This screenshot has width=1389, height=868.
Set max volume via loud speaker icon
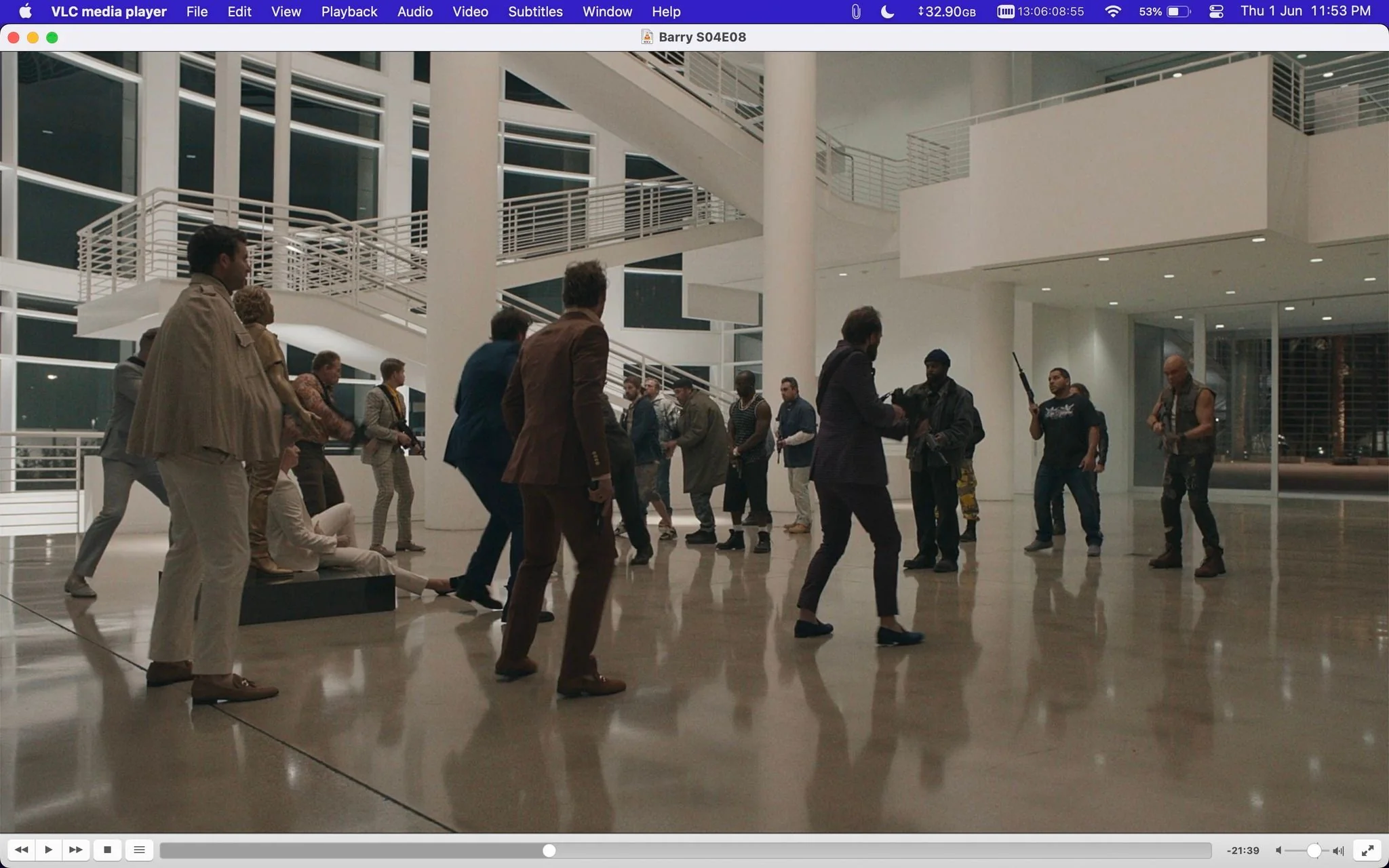pos(1338,850)
